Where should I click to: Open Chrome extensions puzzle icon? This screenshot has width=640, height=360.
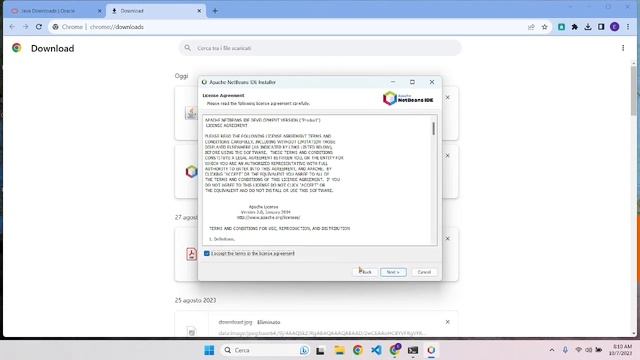(575, 27)
